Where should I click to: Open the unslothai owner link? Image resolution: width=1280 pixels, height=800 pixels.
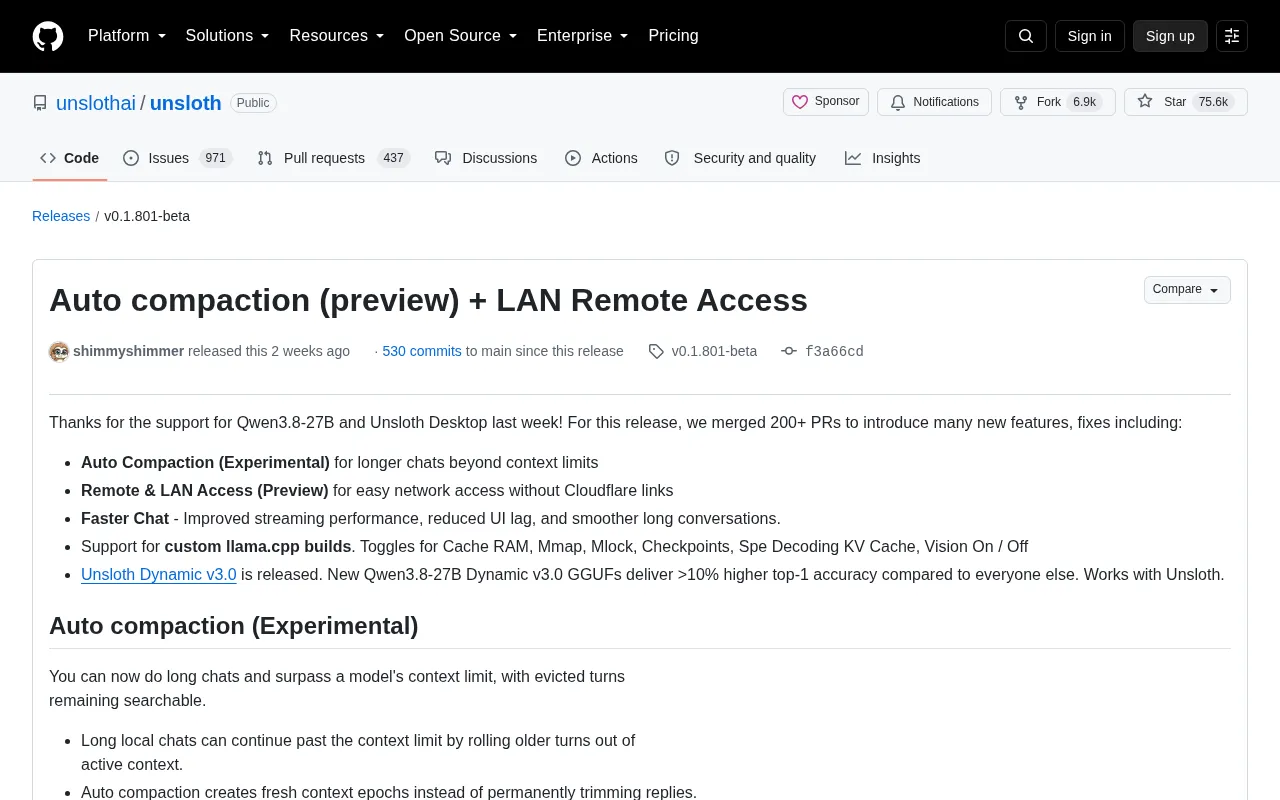coord(96,103)
